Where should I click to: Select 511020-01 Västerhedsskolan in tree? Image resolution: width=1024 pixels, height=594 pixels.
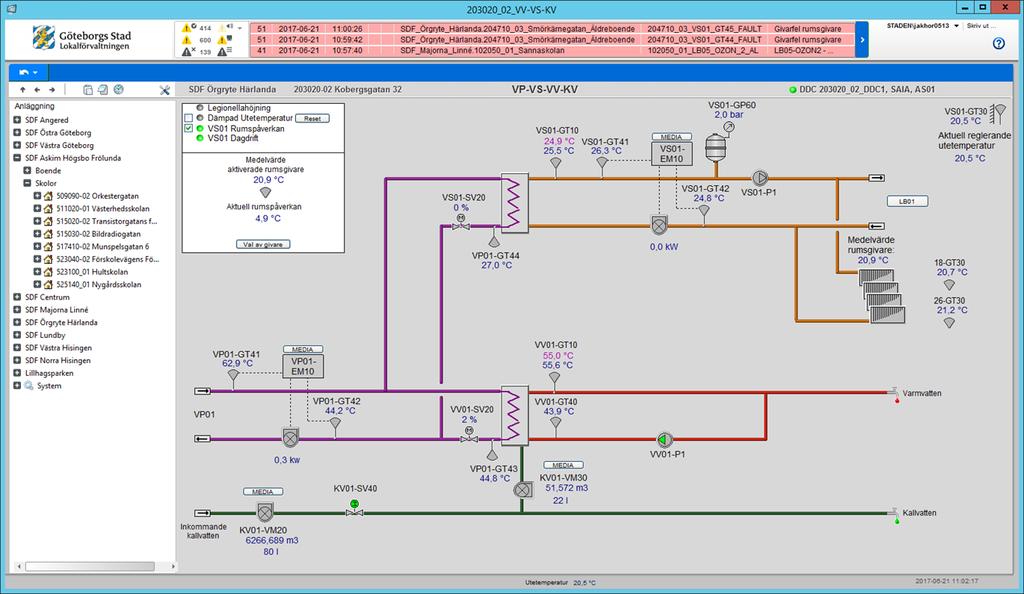tap(103, 209)
